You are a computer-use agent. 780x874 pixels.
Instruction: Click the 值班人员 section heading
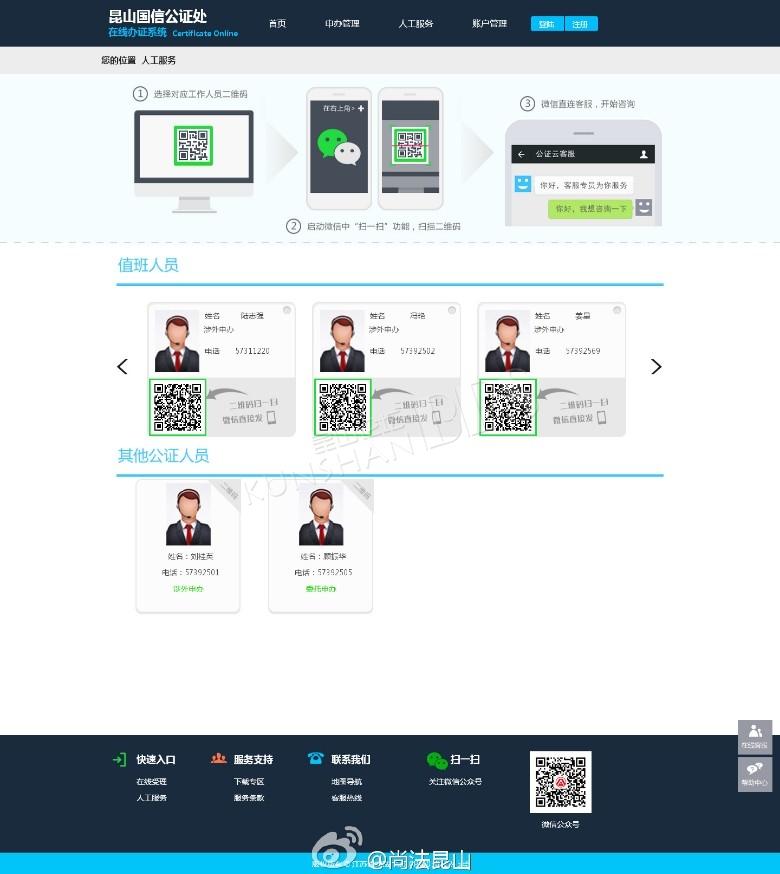148,265
